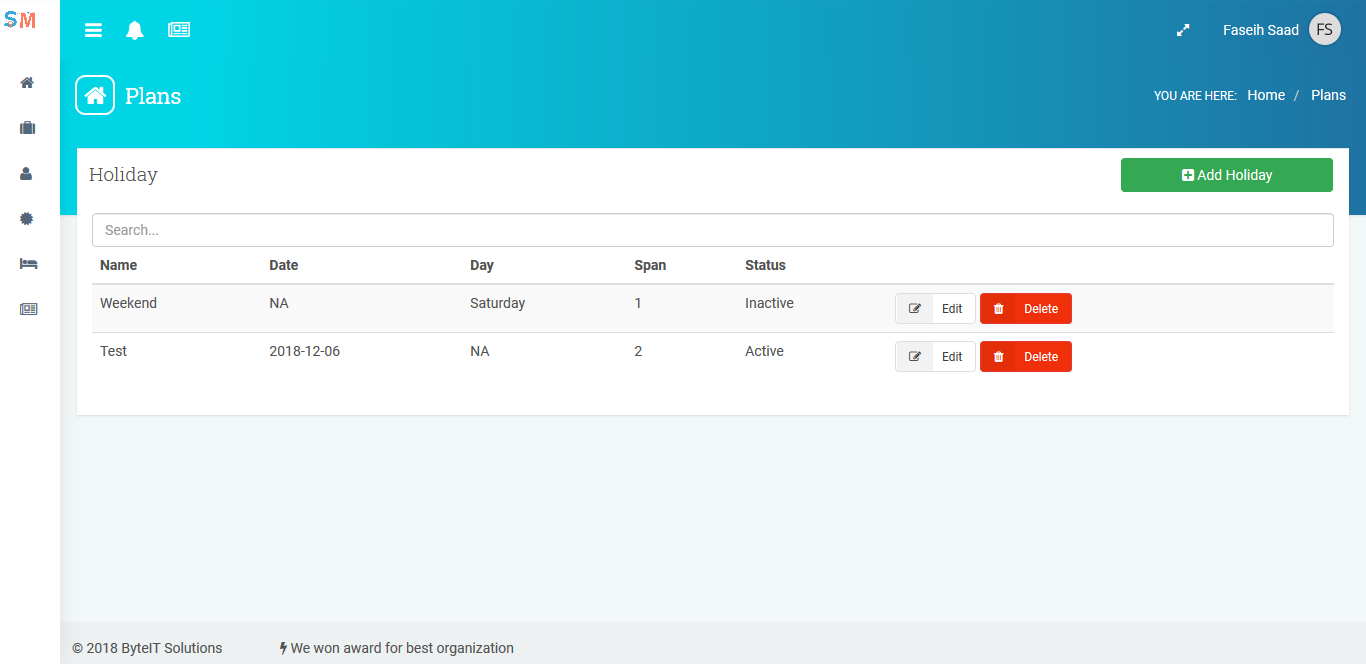1366x664 pixels.
Task: Click the SM logo in the sidebar
Action: [x=20, y=20]
